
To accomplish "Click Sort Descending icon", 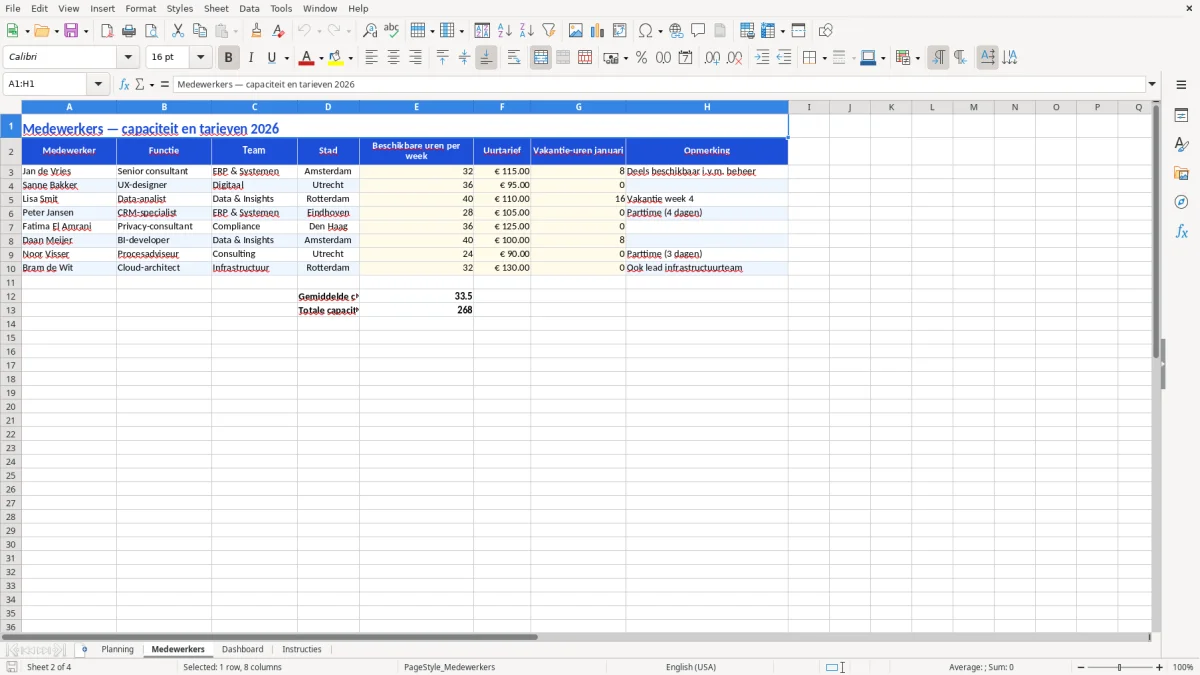I will point(527,31).
